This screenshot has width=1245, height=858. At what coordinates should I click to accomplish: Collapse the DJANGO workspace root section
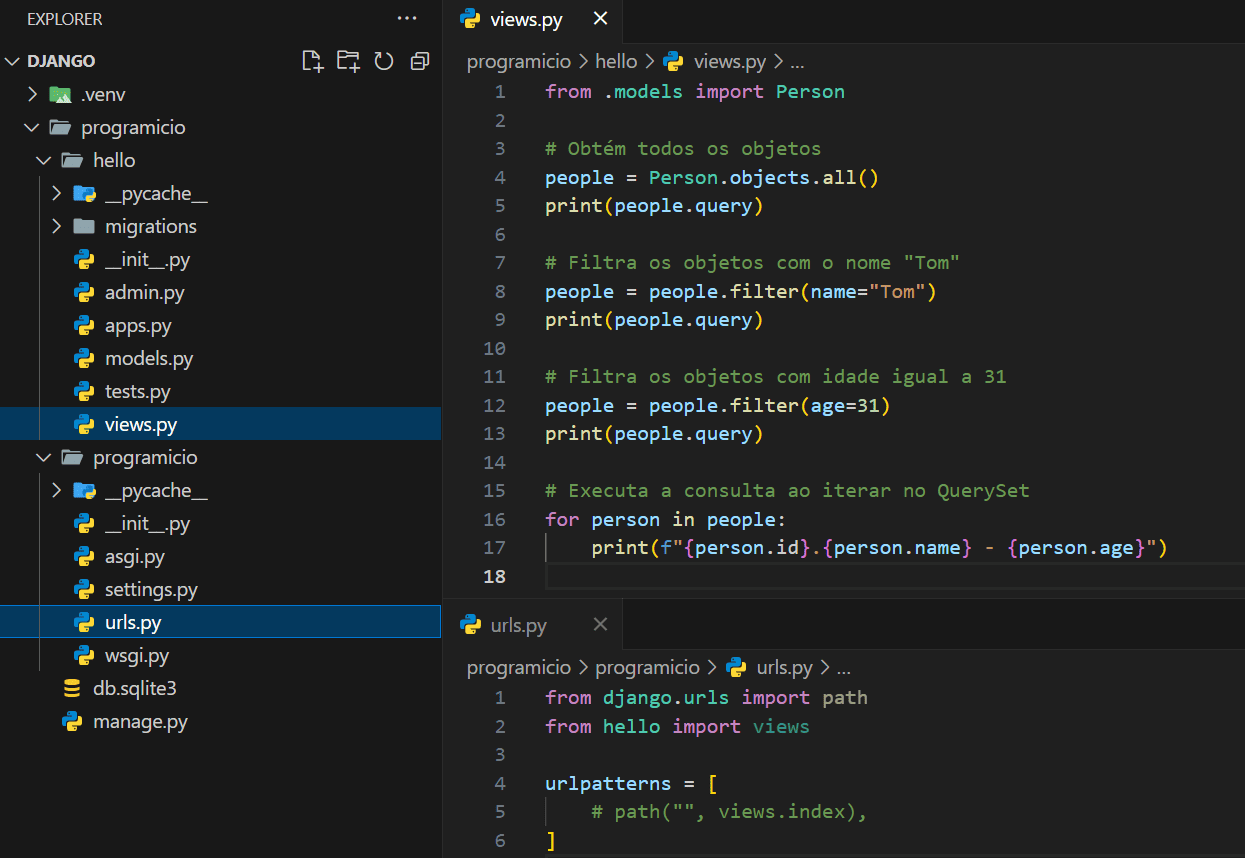coord(61,61)
